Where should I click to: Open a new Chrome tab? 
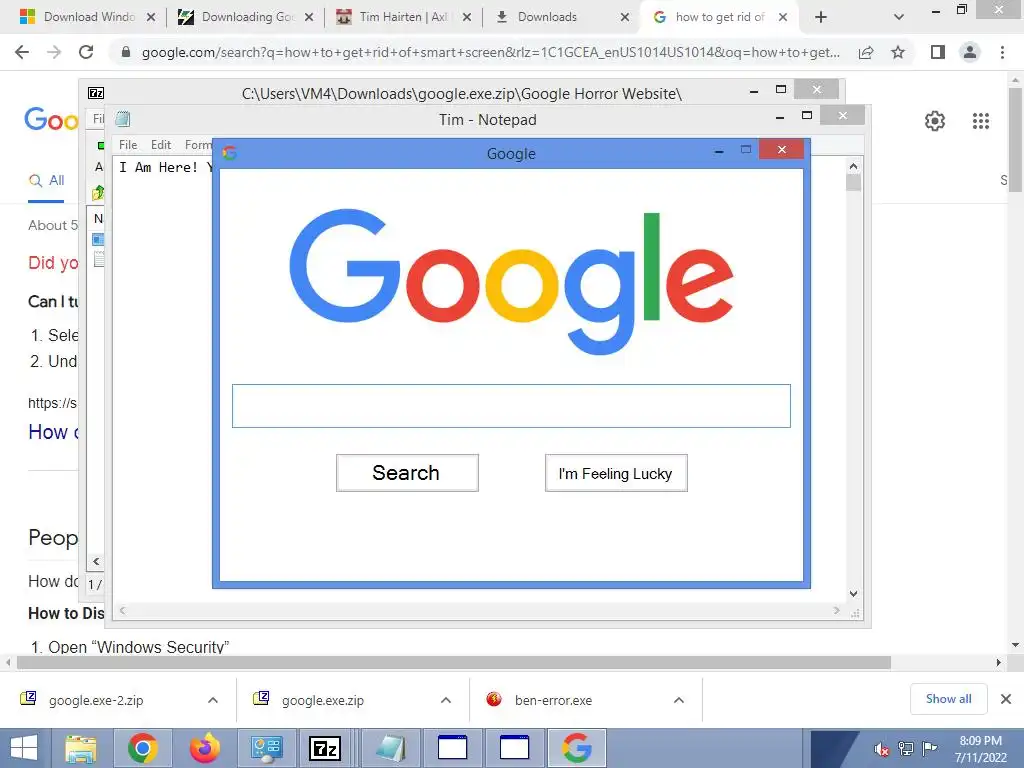tap(821, 17)
